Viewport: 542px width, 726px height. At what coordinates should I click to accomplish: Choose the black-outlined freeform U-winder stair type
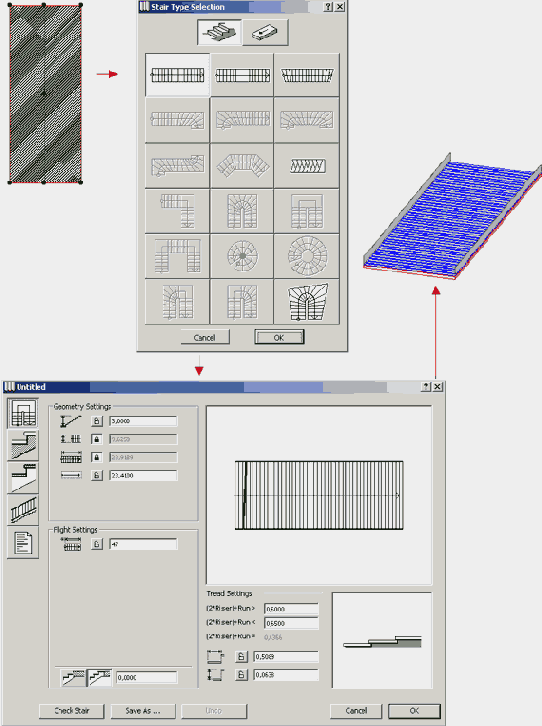click(x=307, y=301)
